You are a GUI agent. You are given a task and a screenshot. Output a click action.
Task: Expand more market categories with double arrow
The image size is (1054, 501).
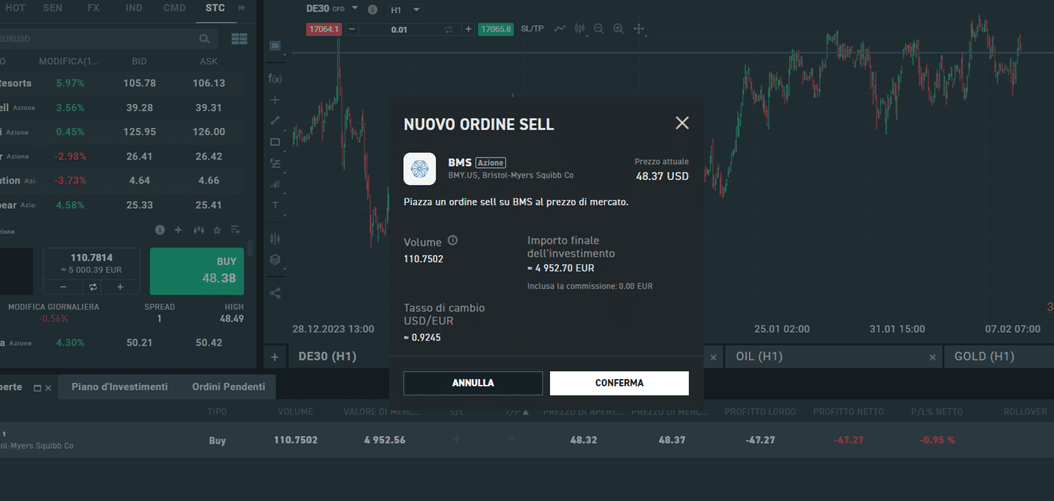(242, 8)
